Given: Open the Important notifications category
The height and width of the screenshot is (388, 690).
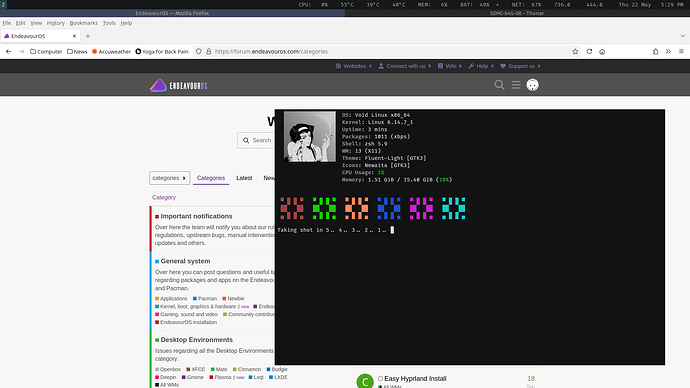Looking at the screenshot, I should point(196,216).
